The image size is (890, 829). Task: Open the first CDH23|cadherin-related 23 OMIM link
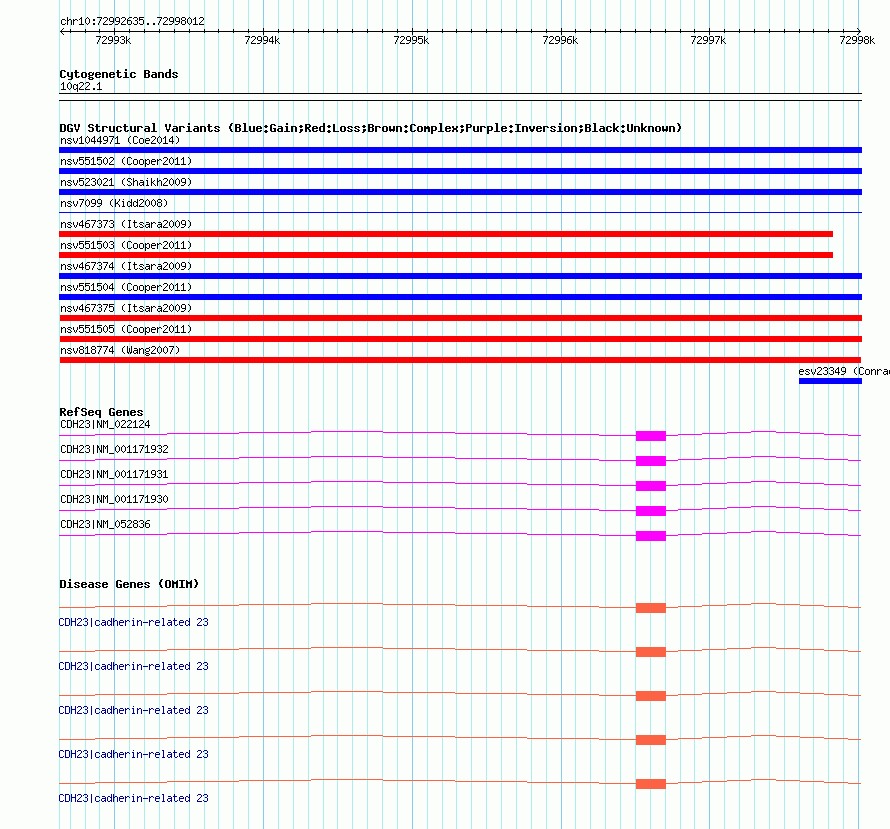(133, 622)
